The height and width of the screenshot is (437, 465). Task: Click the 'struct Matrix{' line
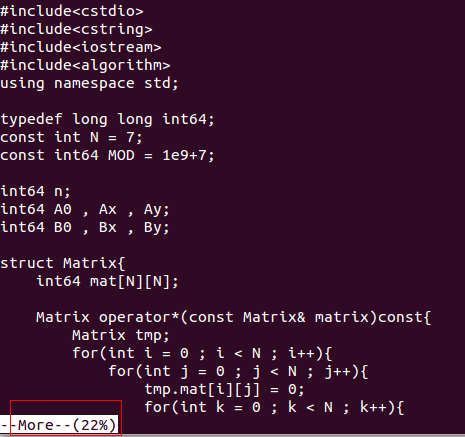[x=63, y=263]
